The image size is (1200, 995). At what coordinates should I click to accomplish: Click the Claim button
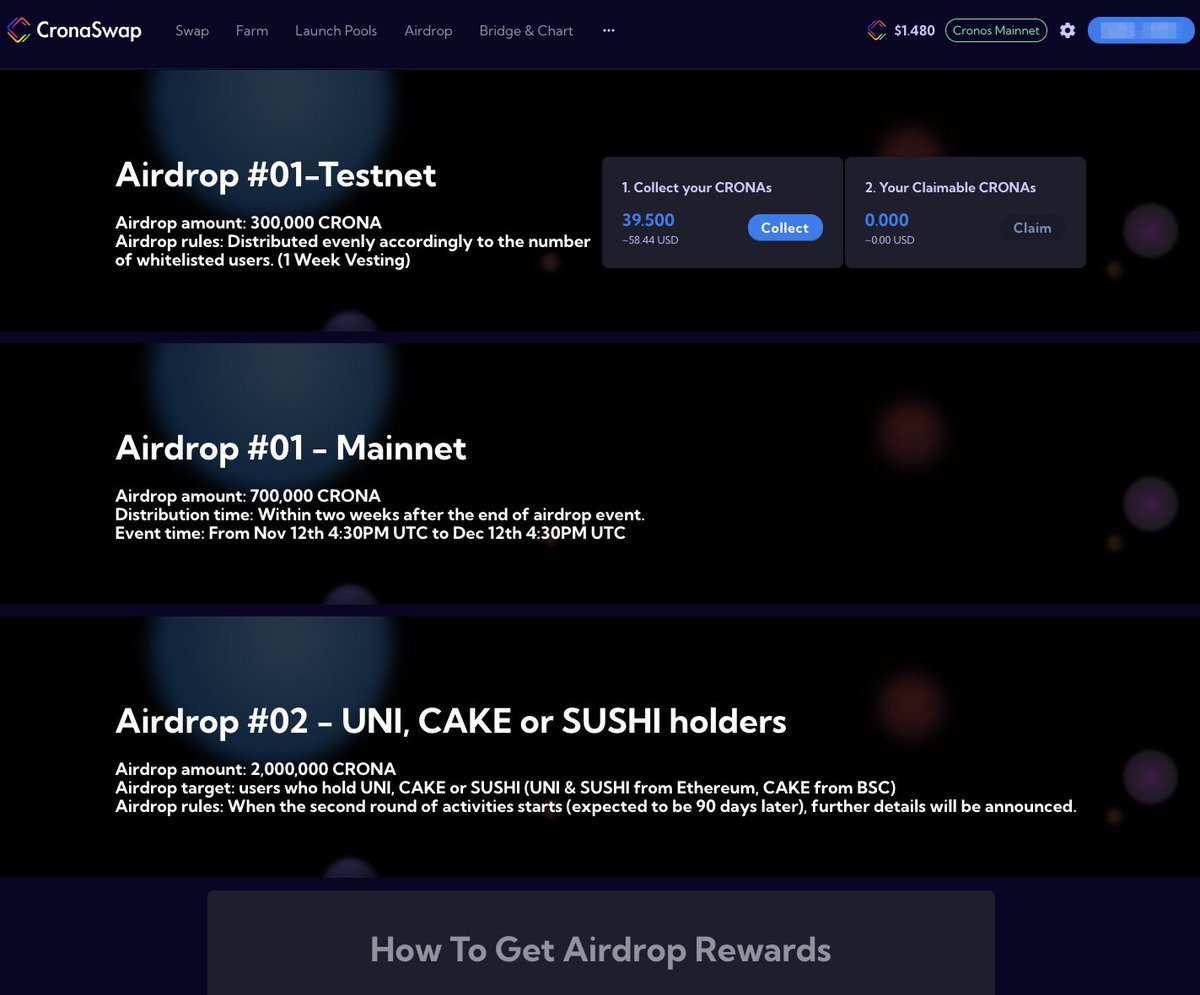(x=1032, y=228)
